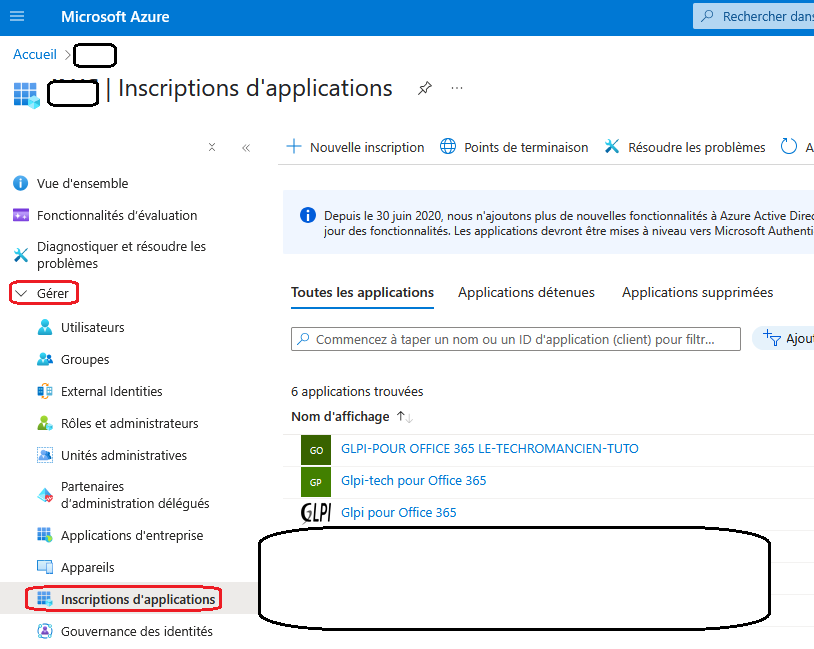814x649 pixels.
Task: Click the Utilisateurs person icon
Action: point(45,327)
